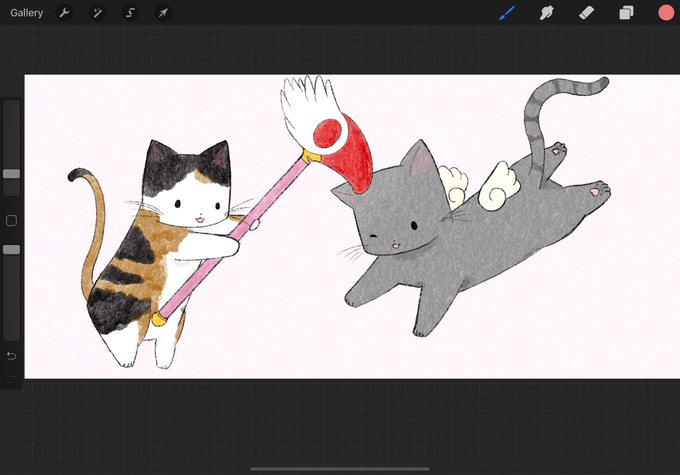
Task: Select the Smudge finger tool
Action: click(546, 13)
